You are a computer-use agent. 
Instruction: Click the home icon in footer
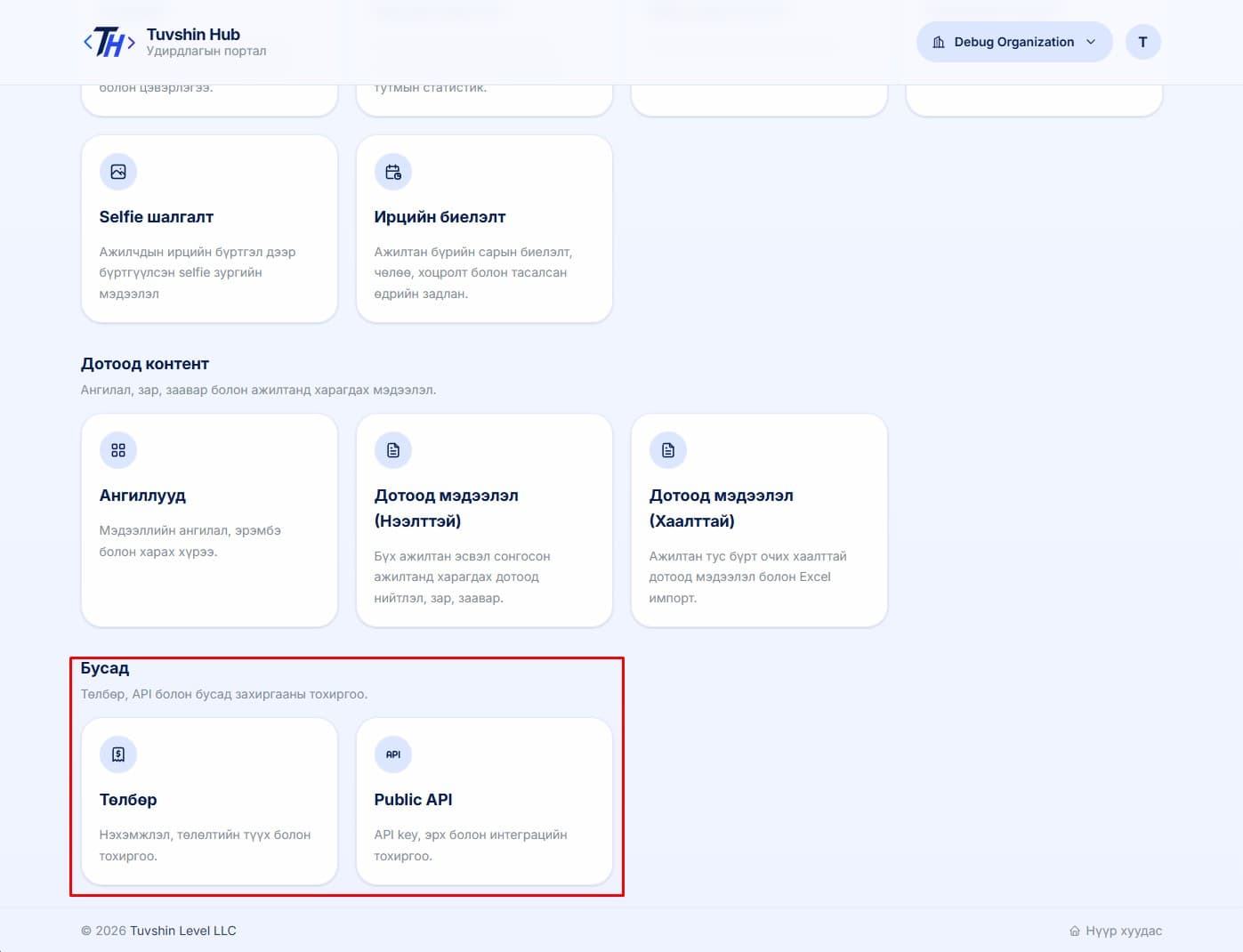1075,931
